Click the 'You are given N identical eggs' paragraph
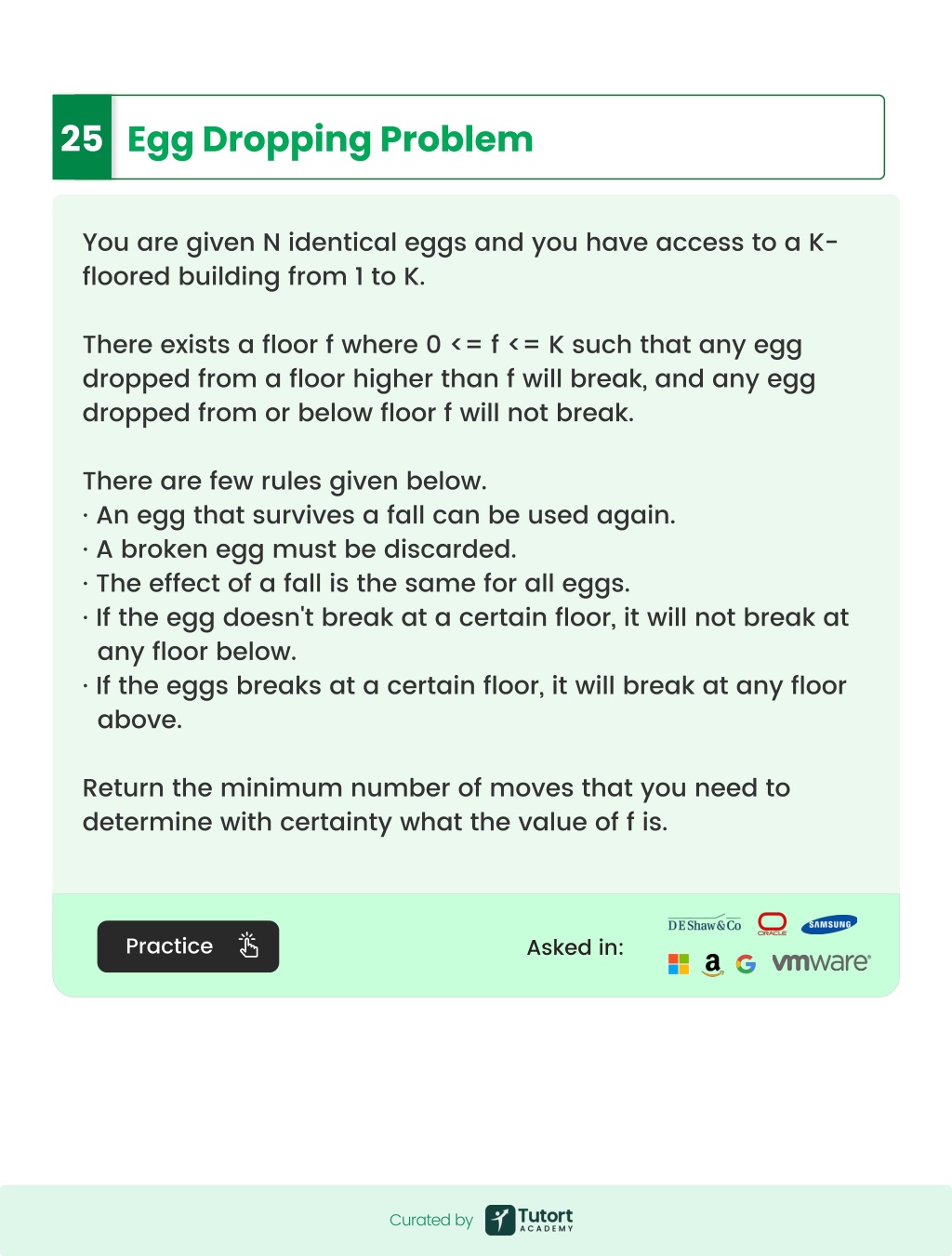 coord(460,259)
